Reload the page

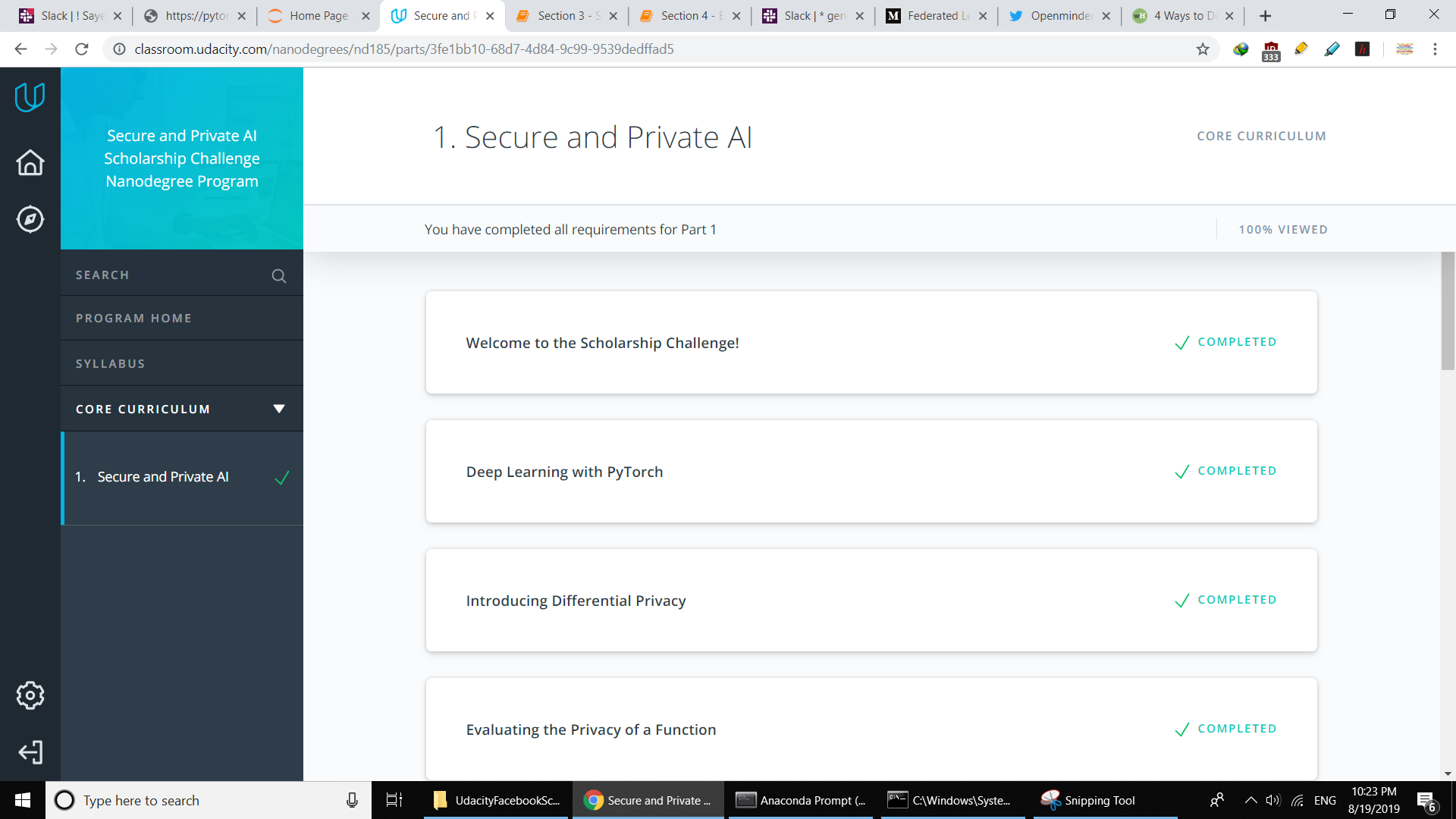tap(82, 49)
